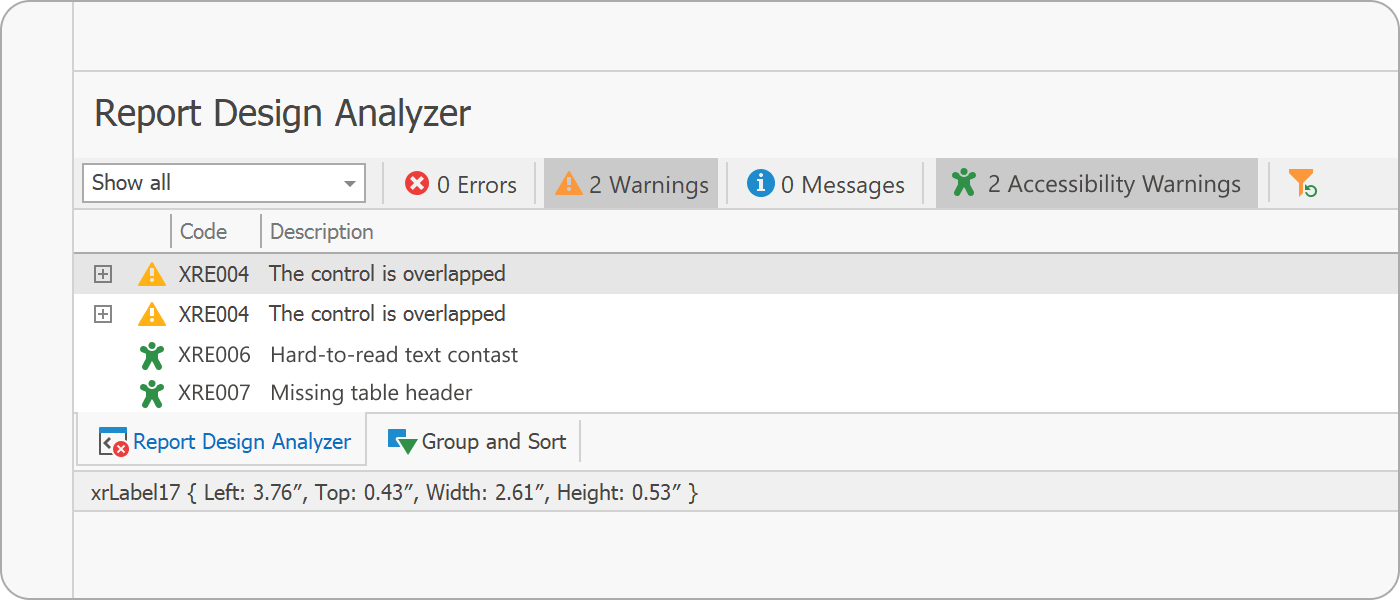Click the green accessibility figure icon in the filter bar
The image size is (1400, 600).
[x=964, y=183]
